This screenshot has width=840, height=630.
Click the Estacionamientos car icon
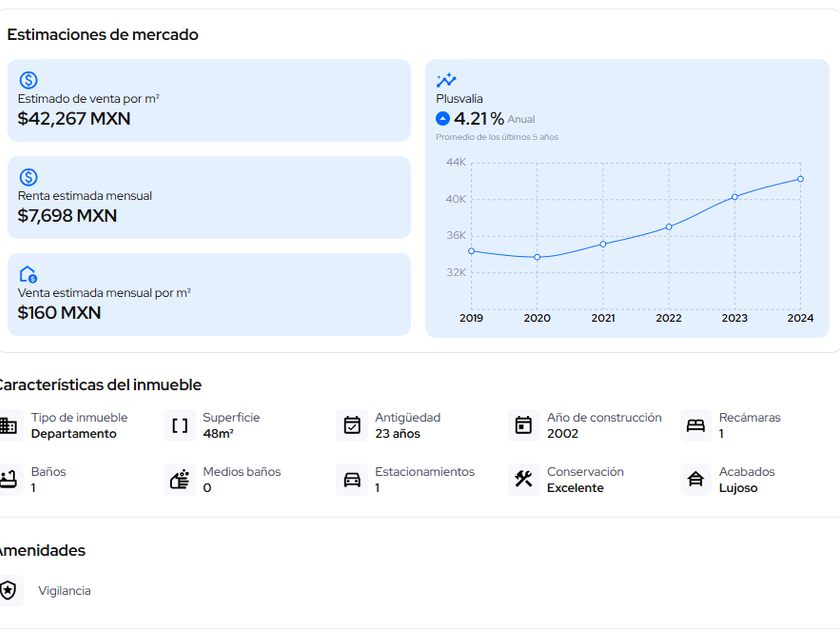pos(352,480)
